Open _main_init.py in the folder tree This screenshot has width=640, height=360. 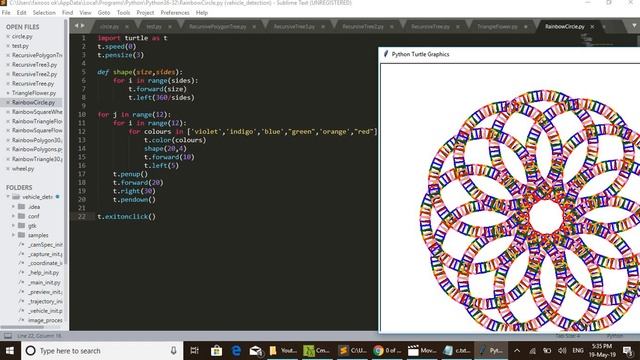click(x=44, y=282)
